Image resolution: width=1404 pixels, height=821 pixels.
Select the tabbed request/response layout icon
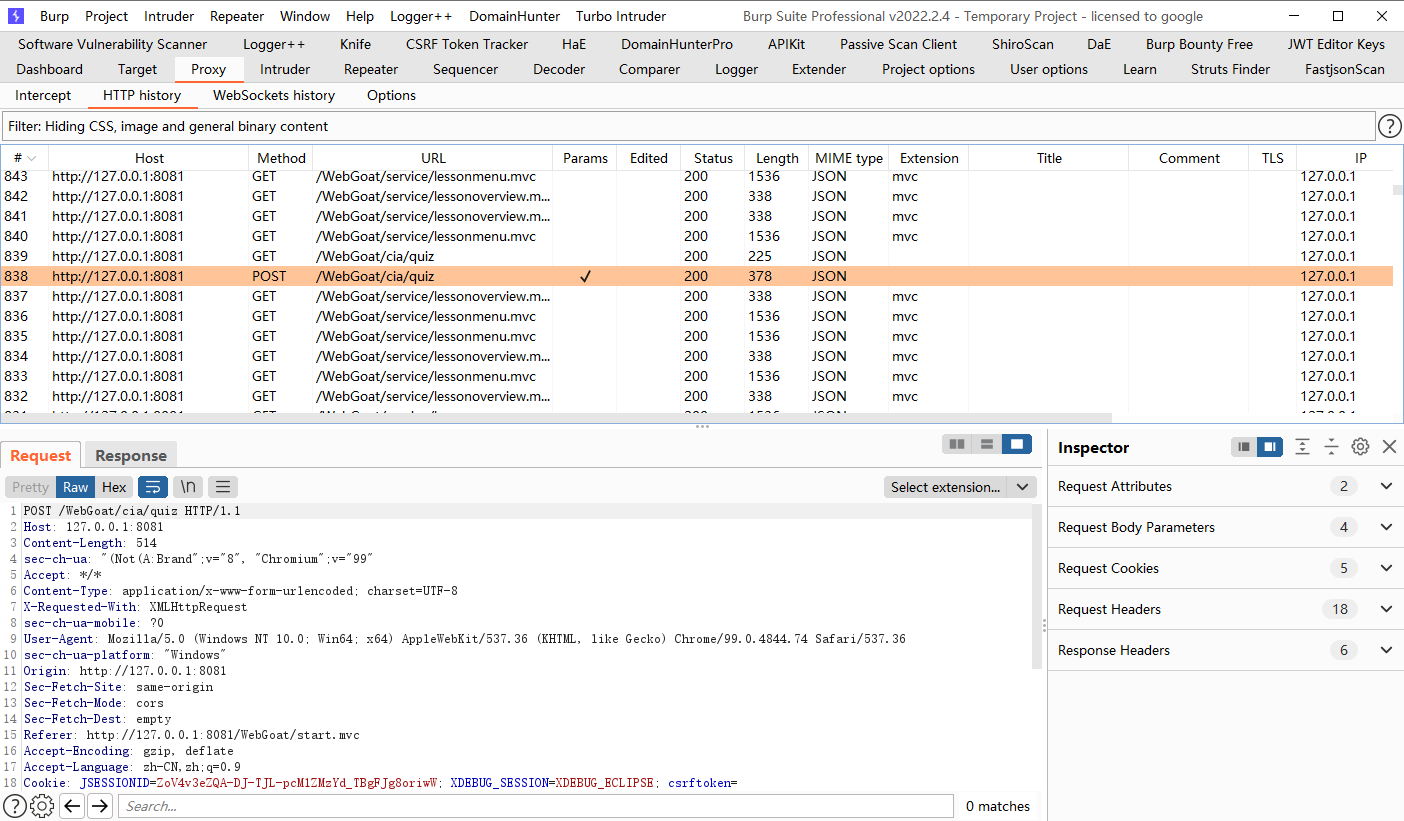coord(1017,444)
